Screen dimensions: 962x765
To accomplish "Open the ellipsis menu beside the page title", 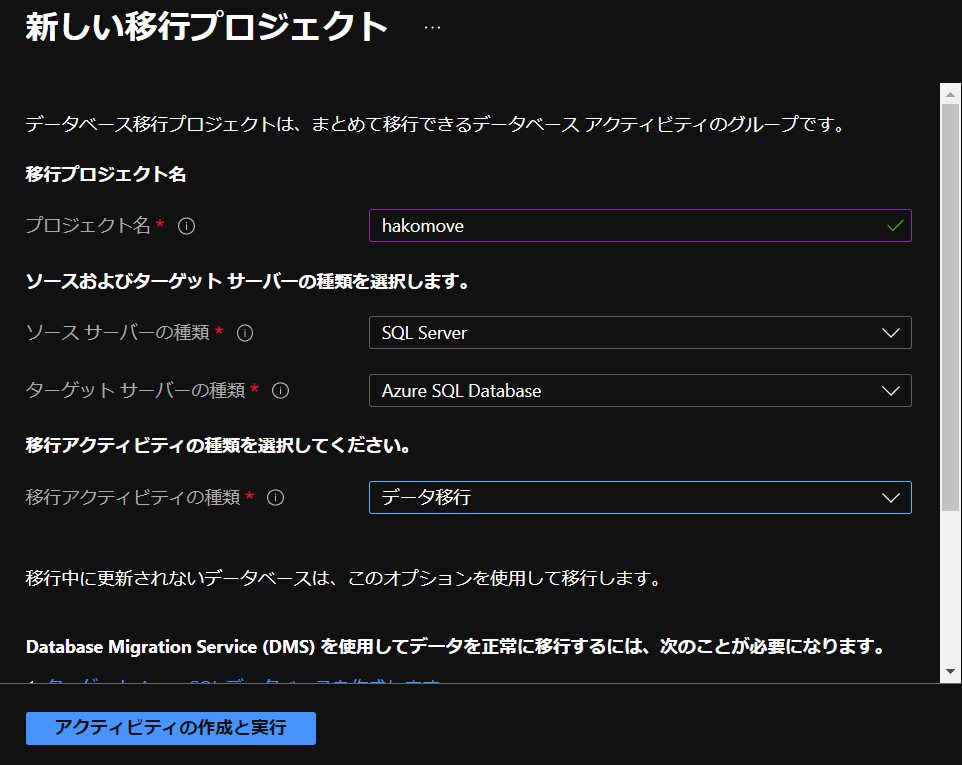I will tap(431, 25).
